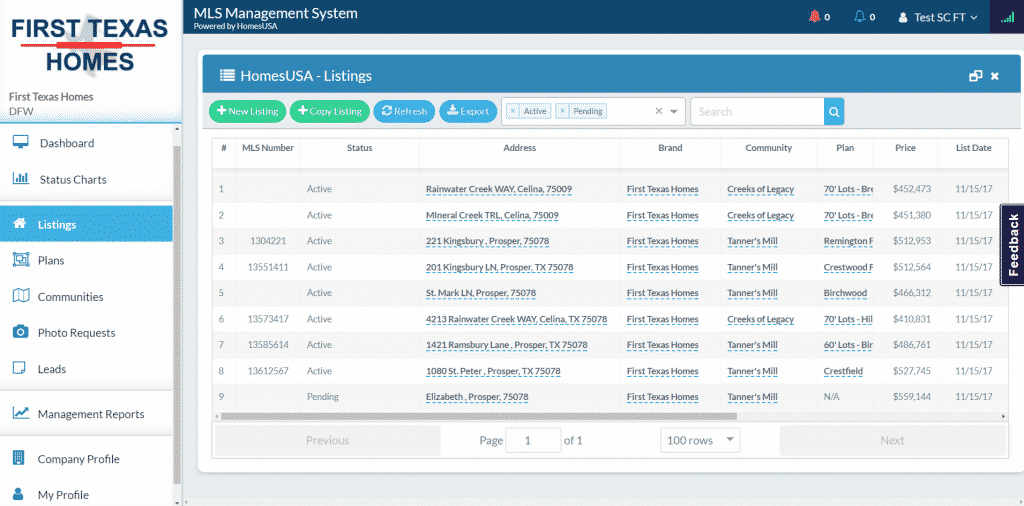
Task: Click the New Listing button
Action: pyautogui.click(x=247, y=112)
